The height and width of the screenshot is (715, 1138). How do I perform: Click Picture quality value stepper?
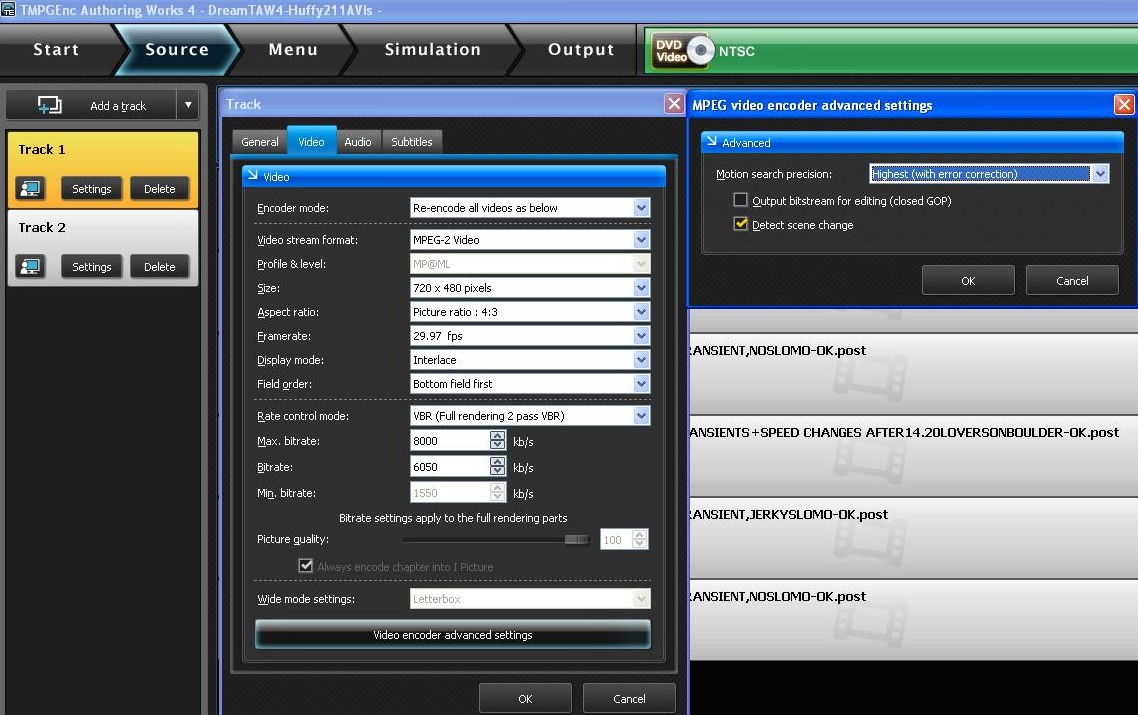[x=639, y=539]
